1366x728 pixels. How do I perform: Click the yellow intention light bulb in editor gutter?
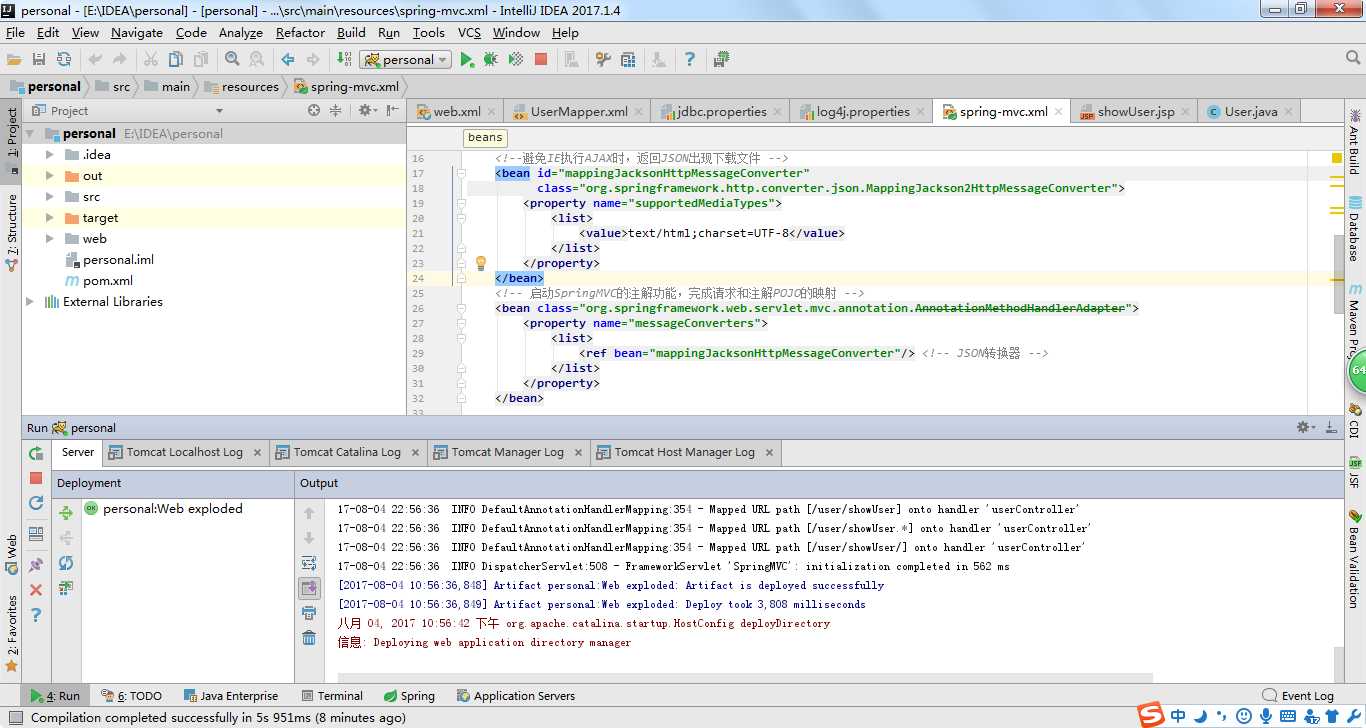[480, 263]
